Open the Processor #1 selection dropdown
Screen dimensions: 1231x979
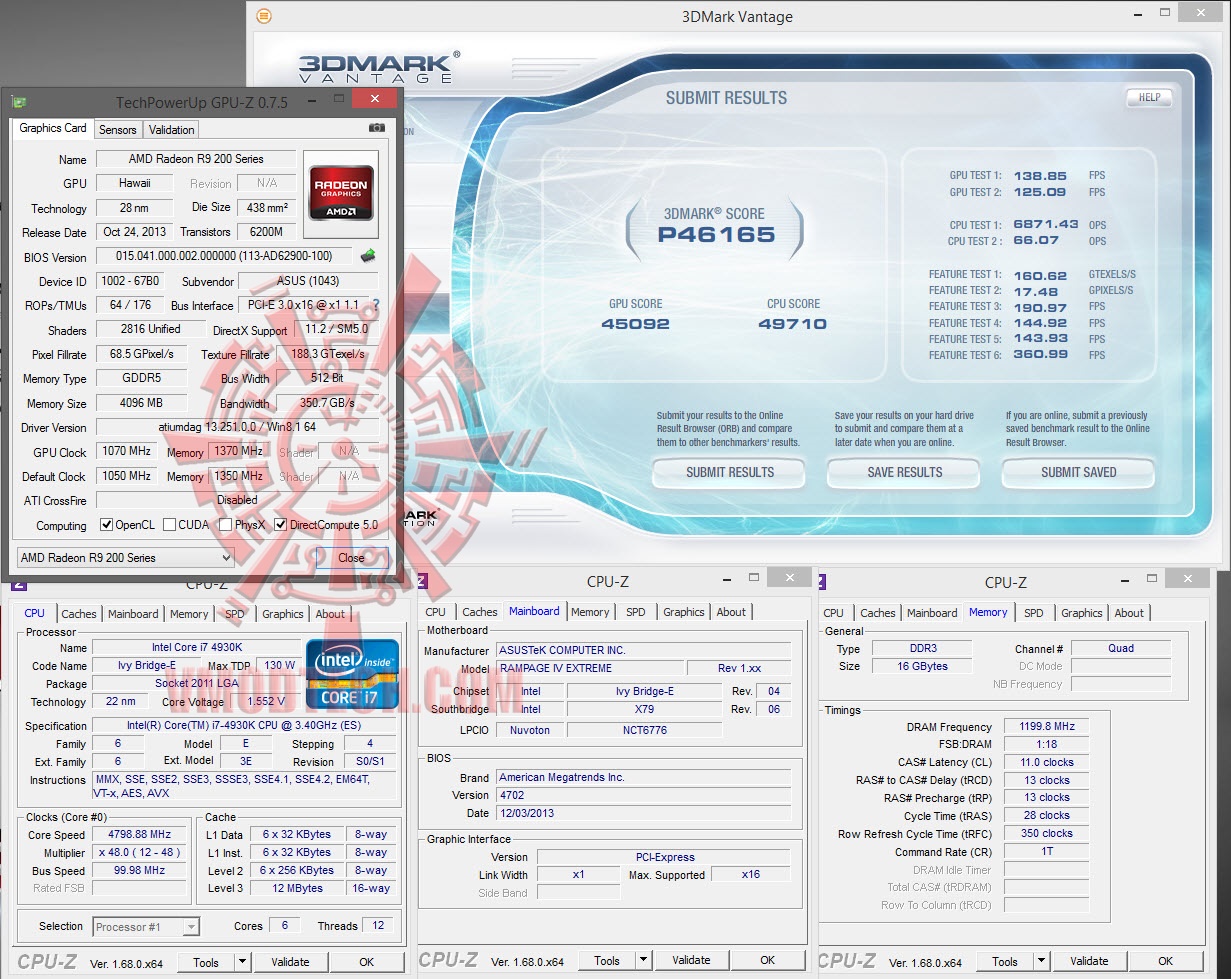(146, 927)
